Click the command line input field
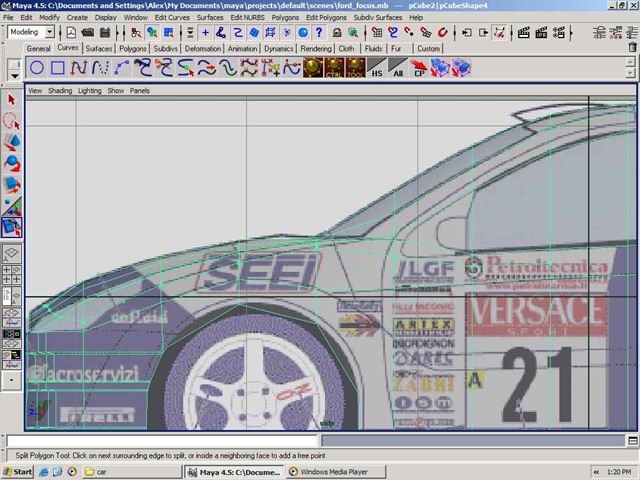 pyautogui.click(x=162, y=441)
